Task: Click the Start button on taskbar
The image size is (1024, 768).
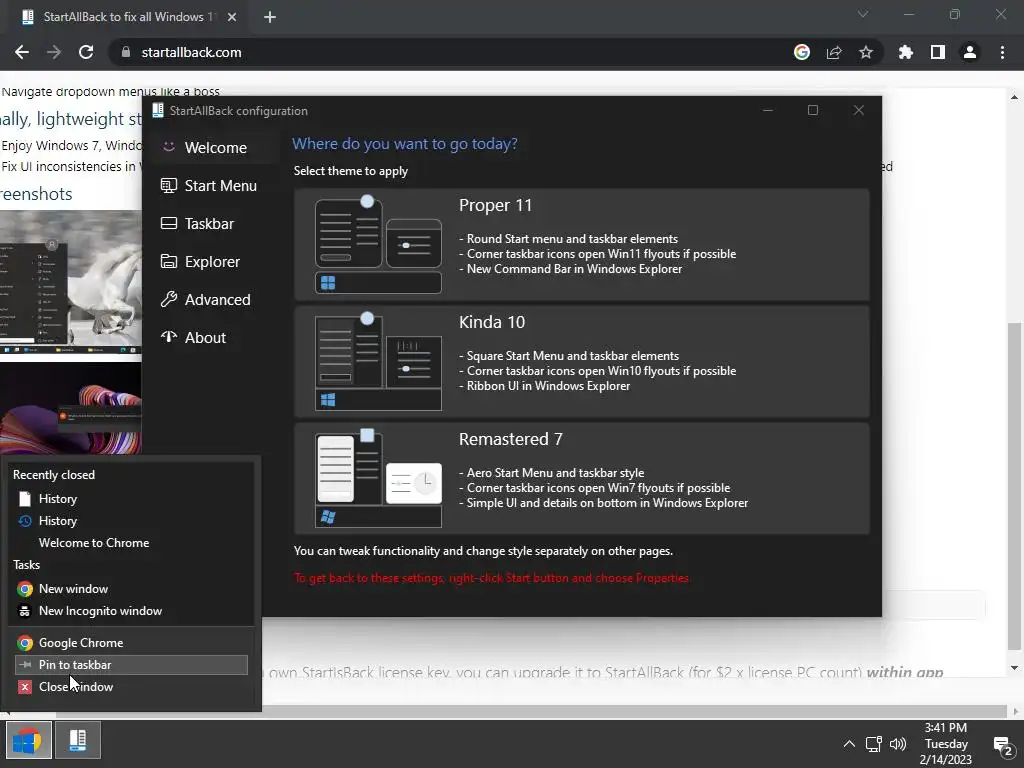Action: (x=28, y=740)
